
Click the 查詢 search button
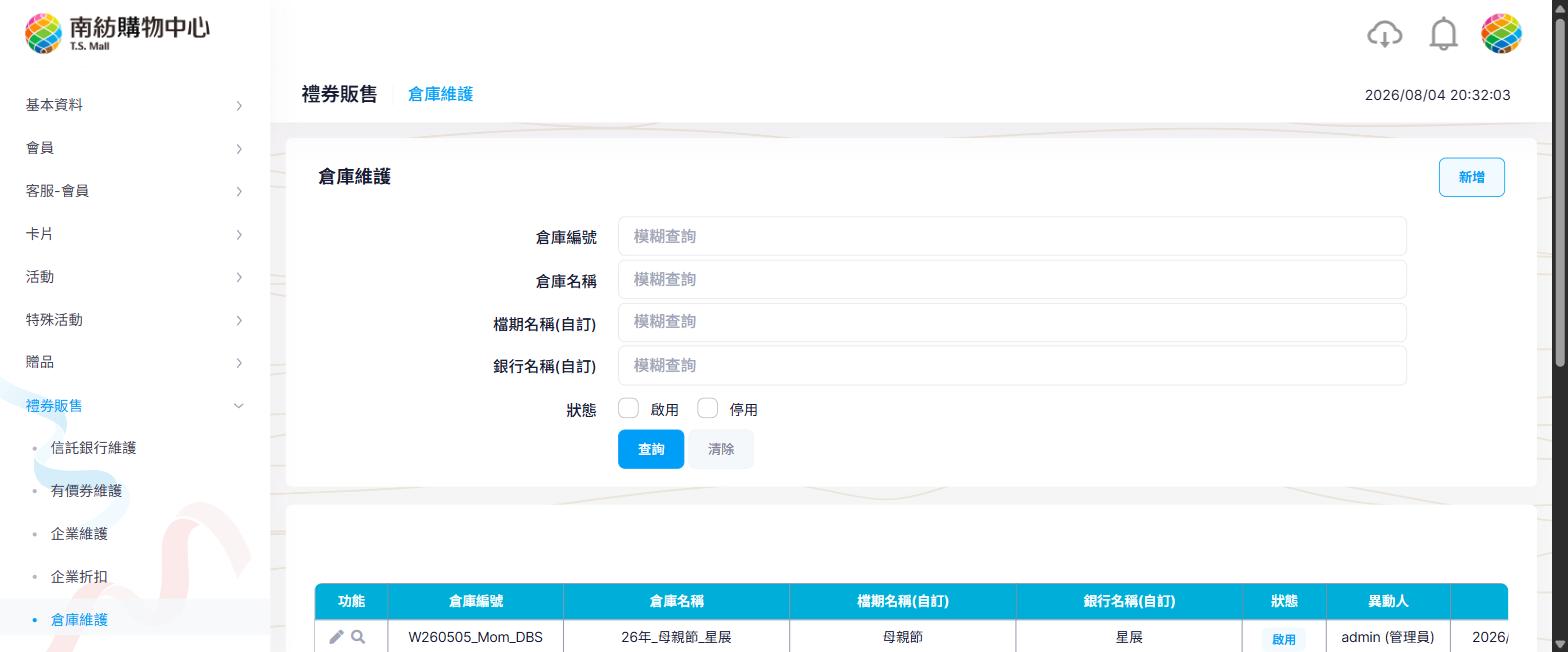651,449
